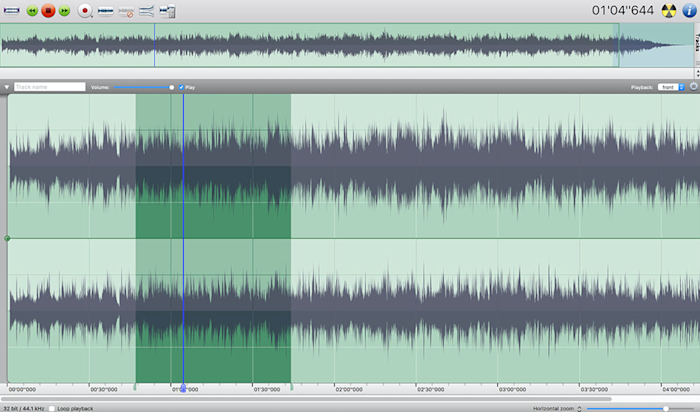Uncheck the Play checkbox for the track
Viewport: 700px width, 412px height.
tap(181, 87)
